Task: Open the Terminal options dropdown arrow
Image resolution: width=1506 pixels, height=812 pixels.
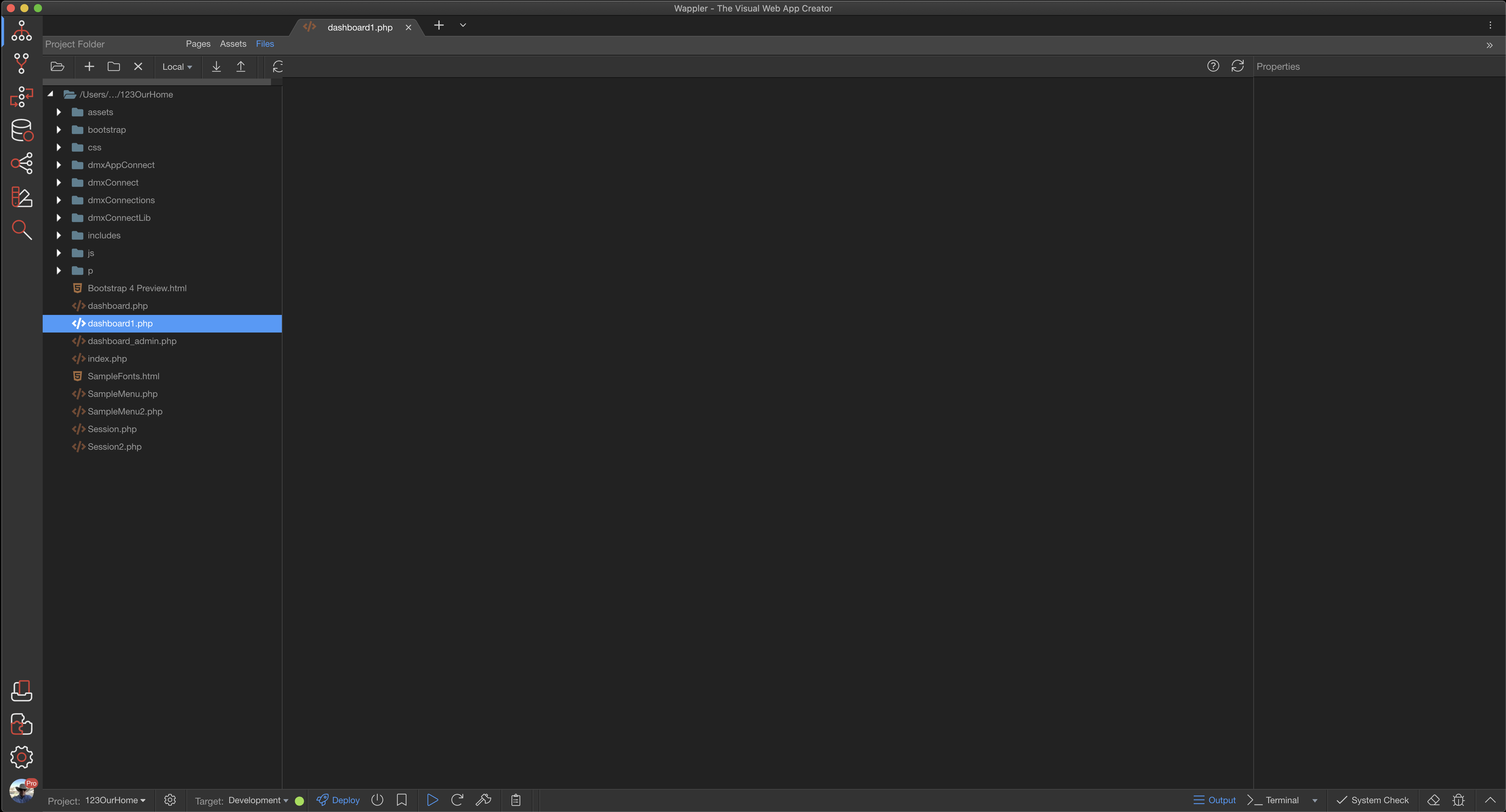Action: click(1314, 800)
